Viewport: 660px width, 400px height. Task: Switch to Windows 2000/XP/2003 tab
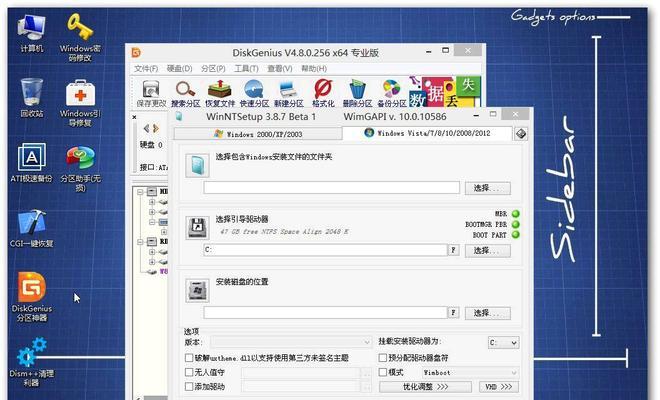pyautogui.click(x=258, y=134)
